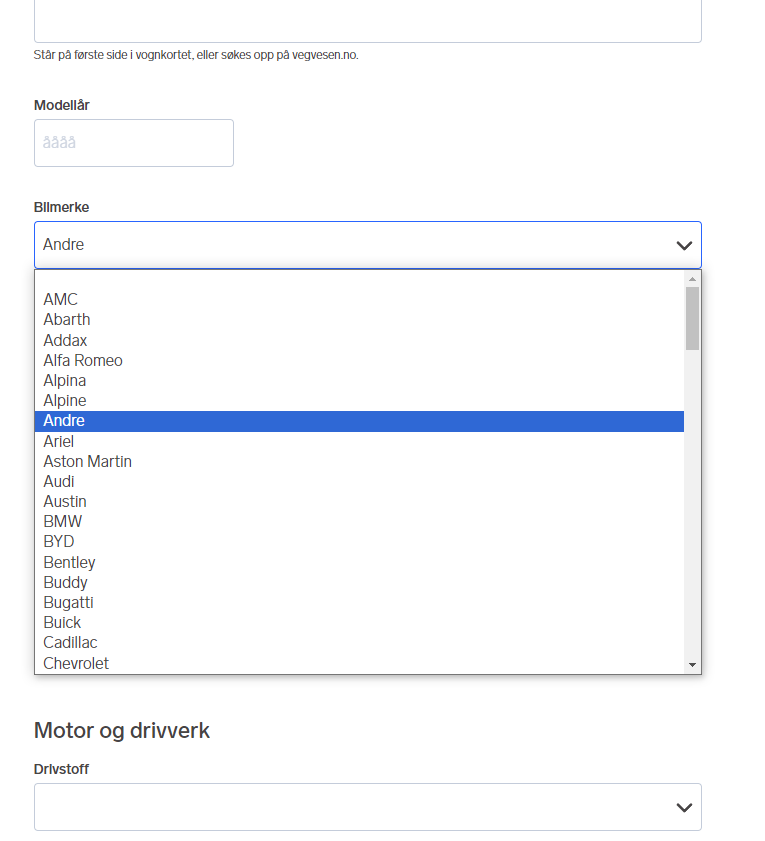Choose Bentley from the brand options
Image resolution: width=765 pixels, height=841 pixels.
(x=359, y=563)
